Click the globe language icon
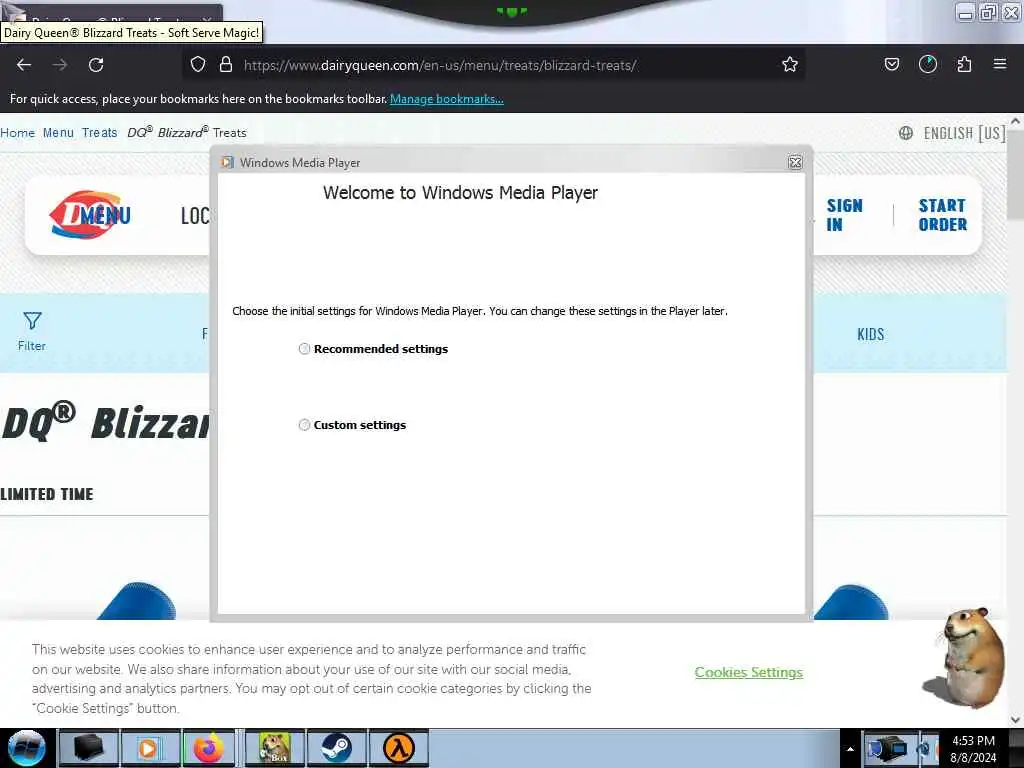This screenshot has height=768, width=1024. pyautogui.click(x=906, y=133)
